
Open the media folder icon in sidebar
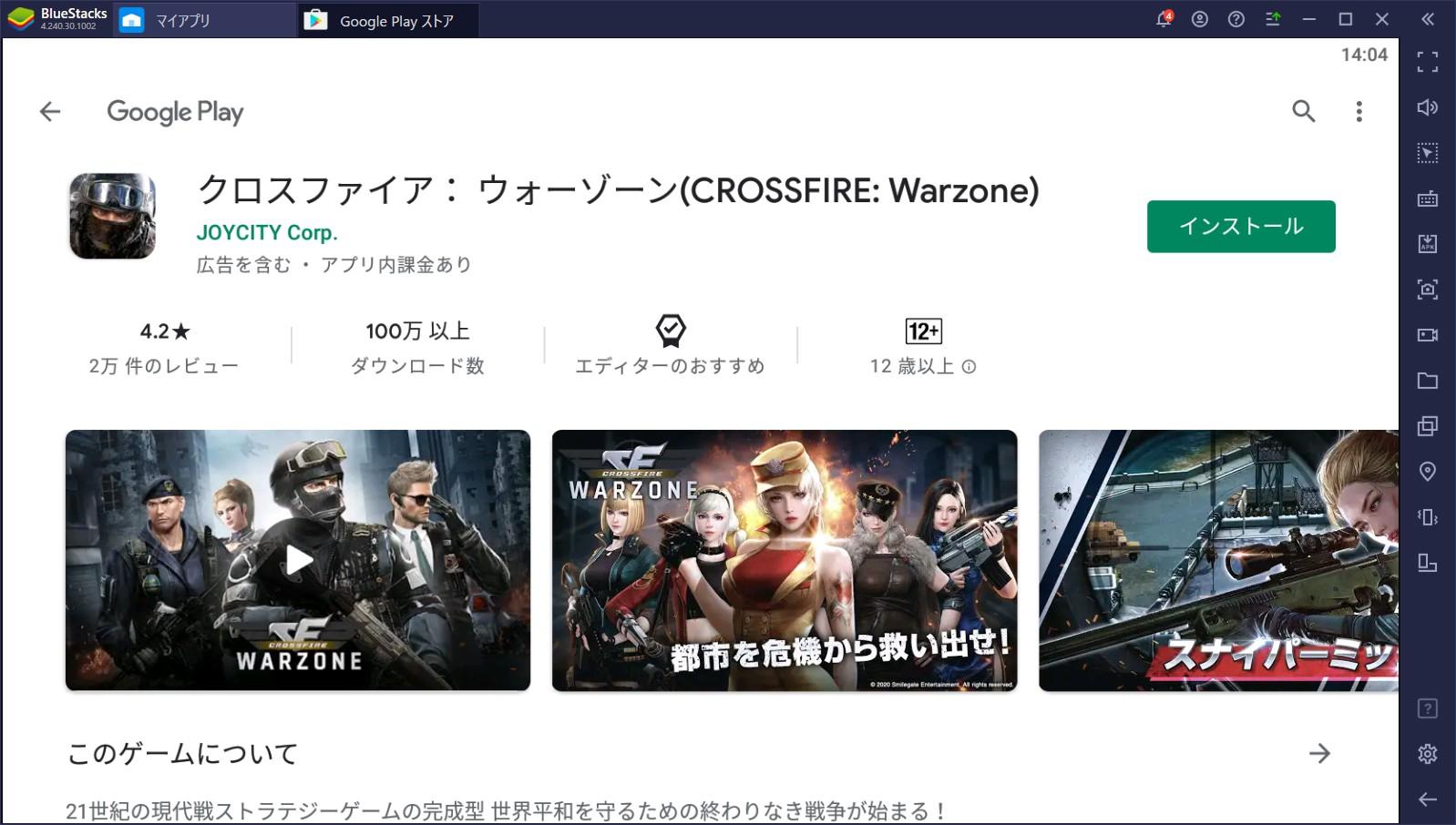[x=1428, y=381]
